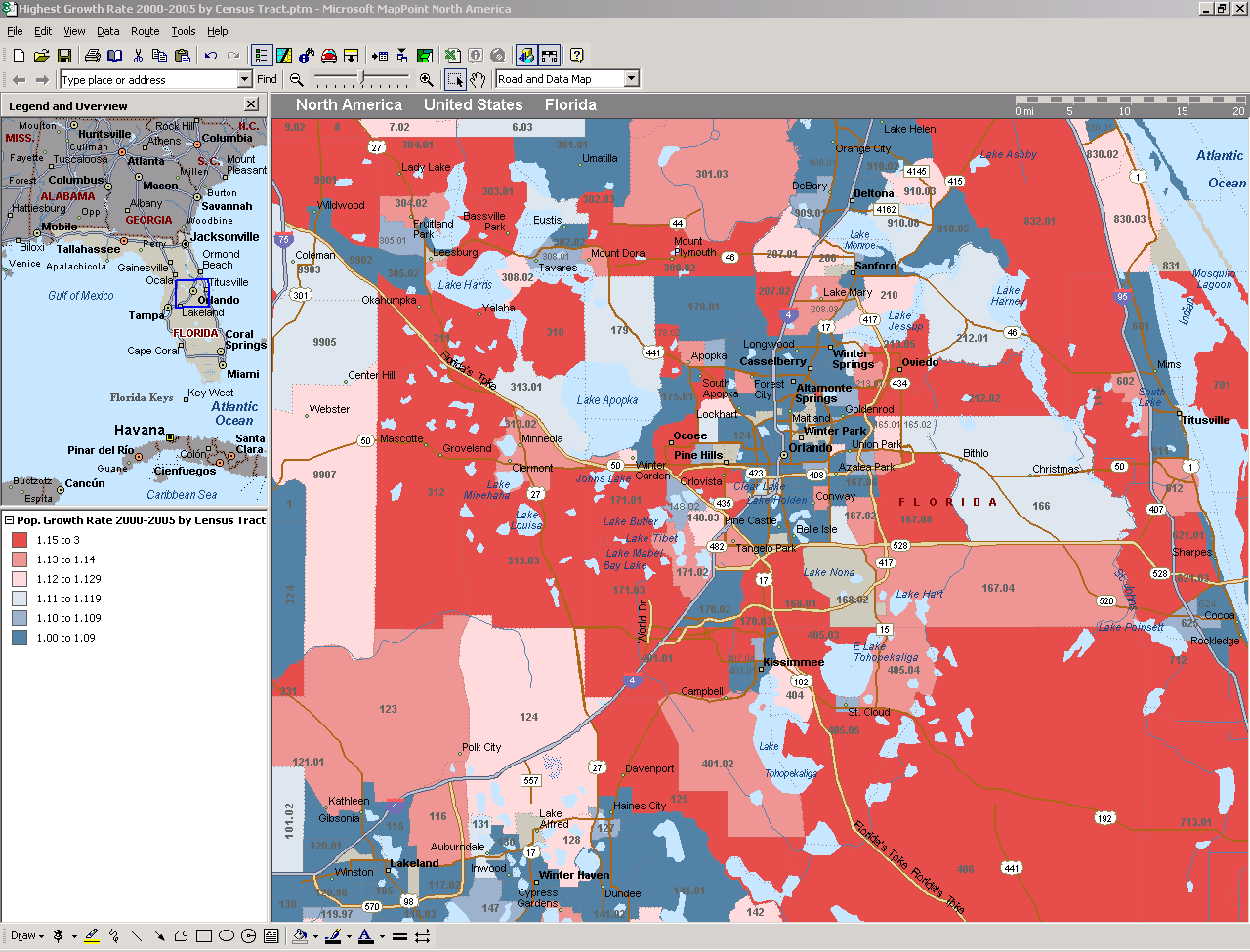Open the Road and Data Map dropdown
Image resolution: width=1250 pixels, height=952 pixels.
pos(631,79)
